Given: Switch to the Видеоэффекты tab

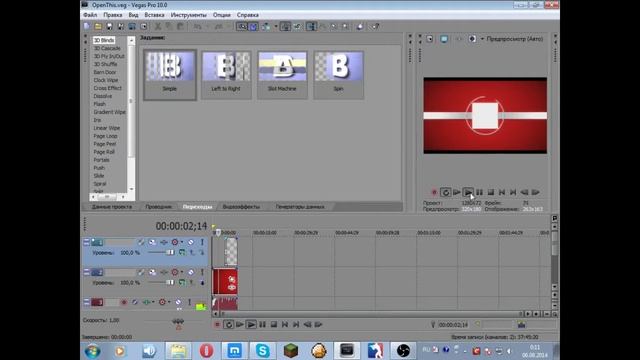Looking at the screenshot, I should click(x=241, y=207).
